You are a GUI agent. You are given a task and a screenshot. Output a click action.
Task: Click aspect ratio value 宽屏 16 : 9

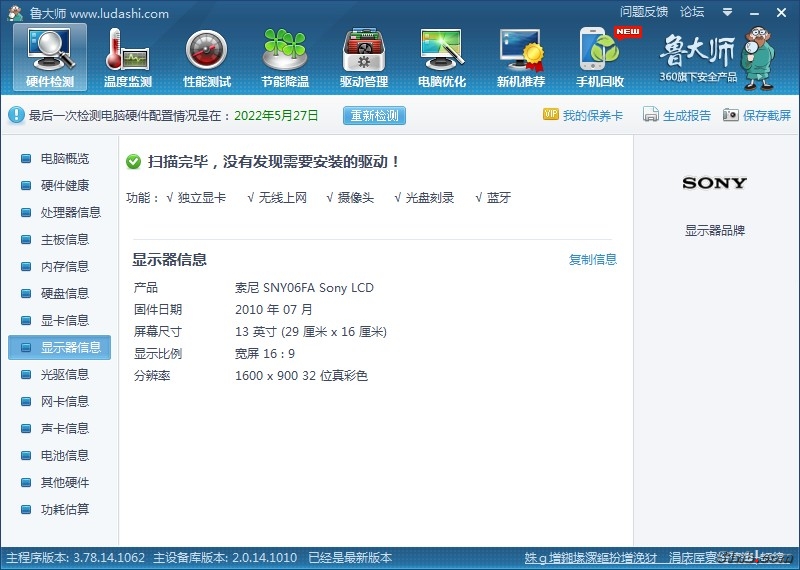(x=265, y=354)
